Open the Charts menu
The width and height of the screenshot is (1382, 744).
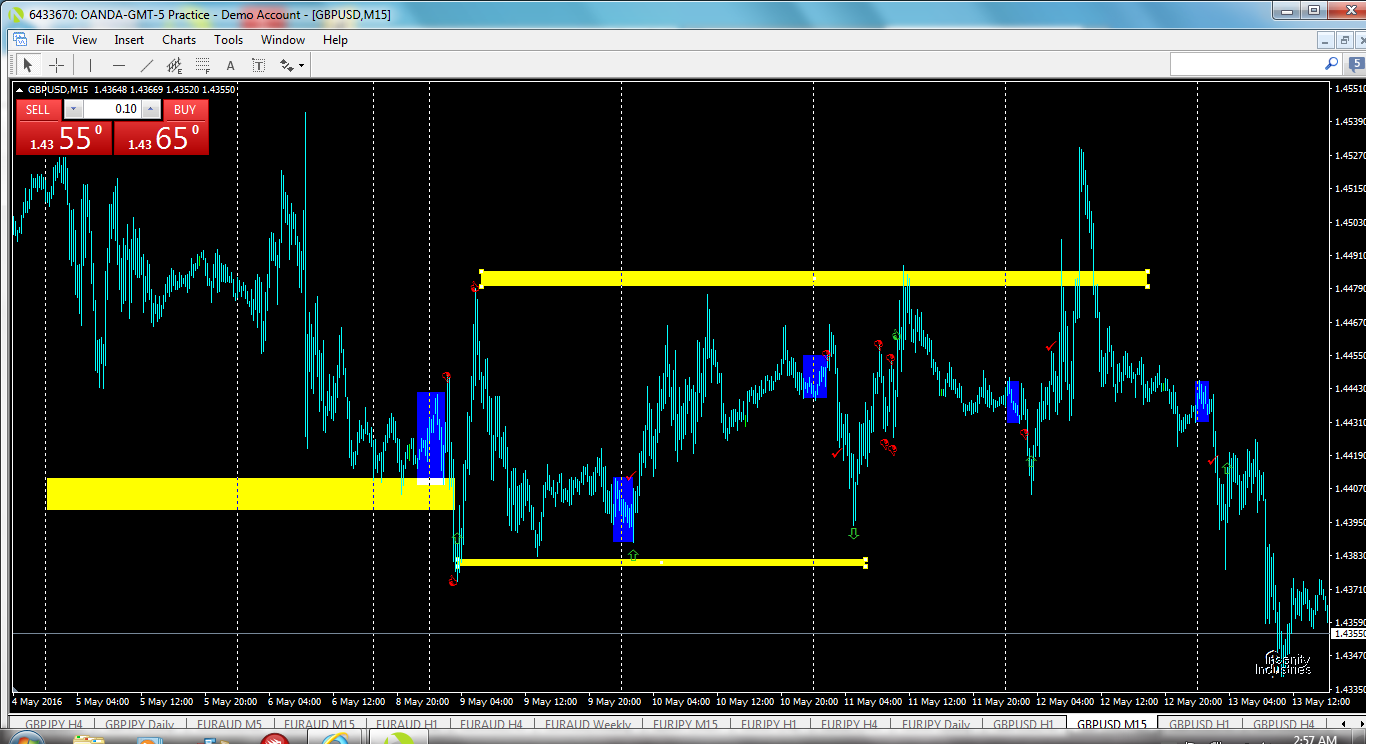(179, 40)
